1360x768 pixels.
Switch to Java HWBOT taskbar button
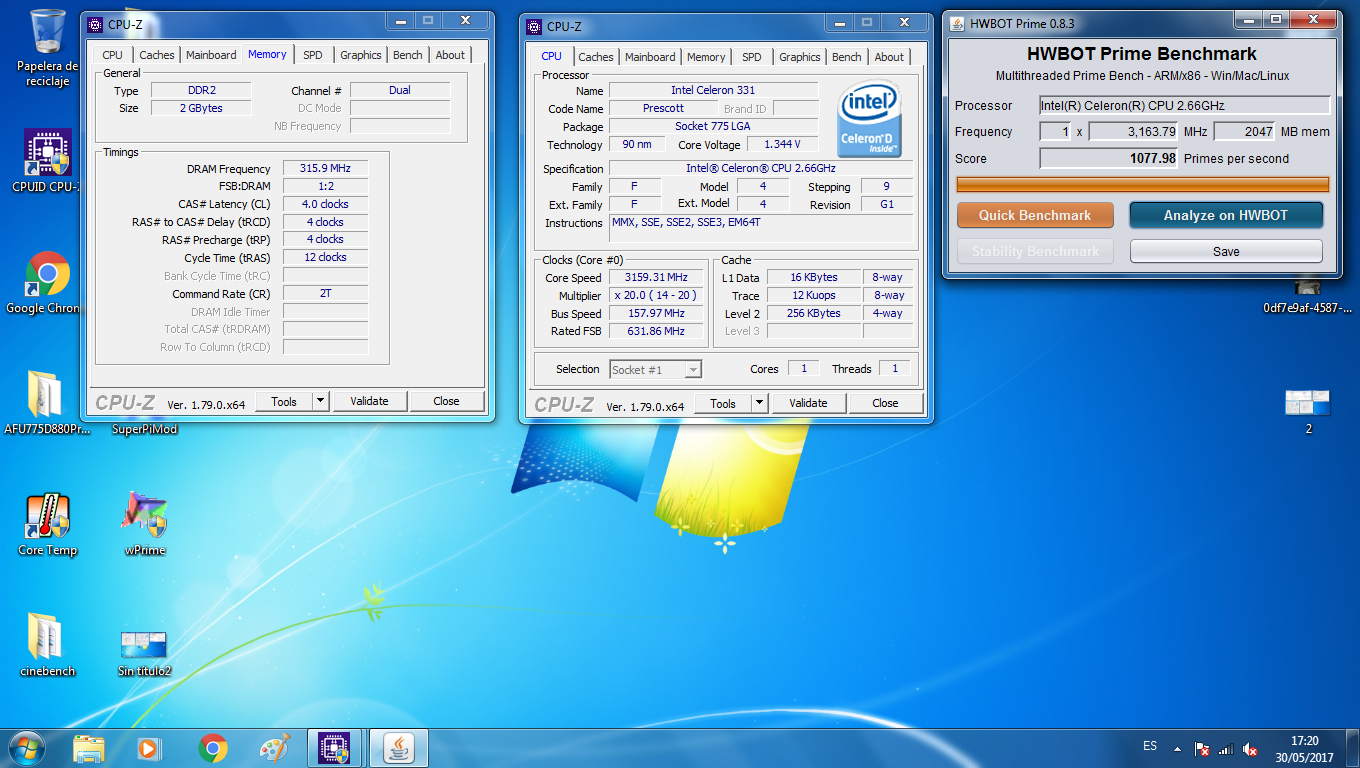tap(399, 747)
